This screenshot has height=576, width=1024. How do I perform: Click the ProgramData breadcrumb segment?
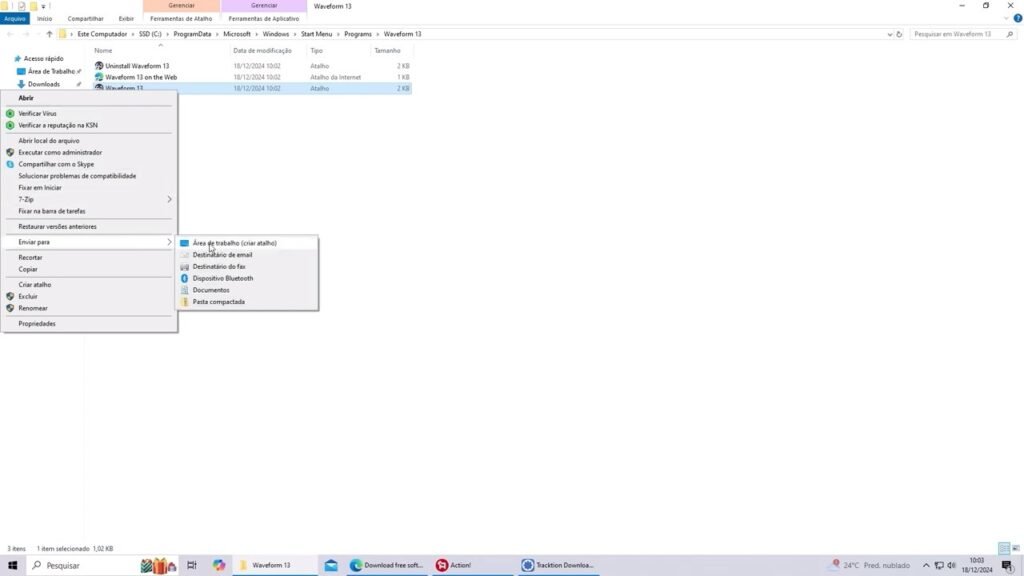pyautogui.click(x=192, y=34)
